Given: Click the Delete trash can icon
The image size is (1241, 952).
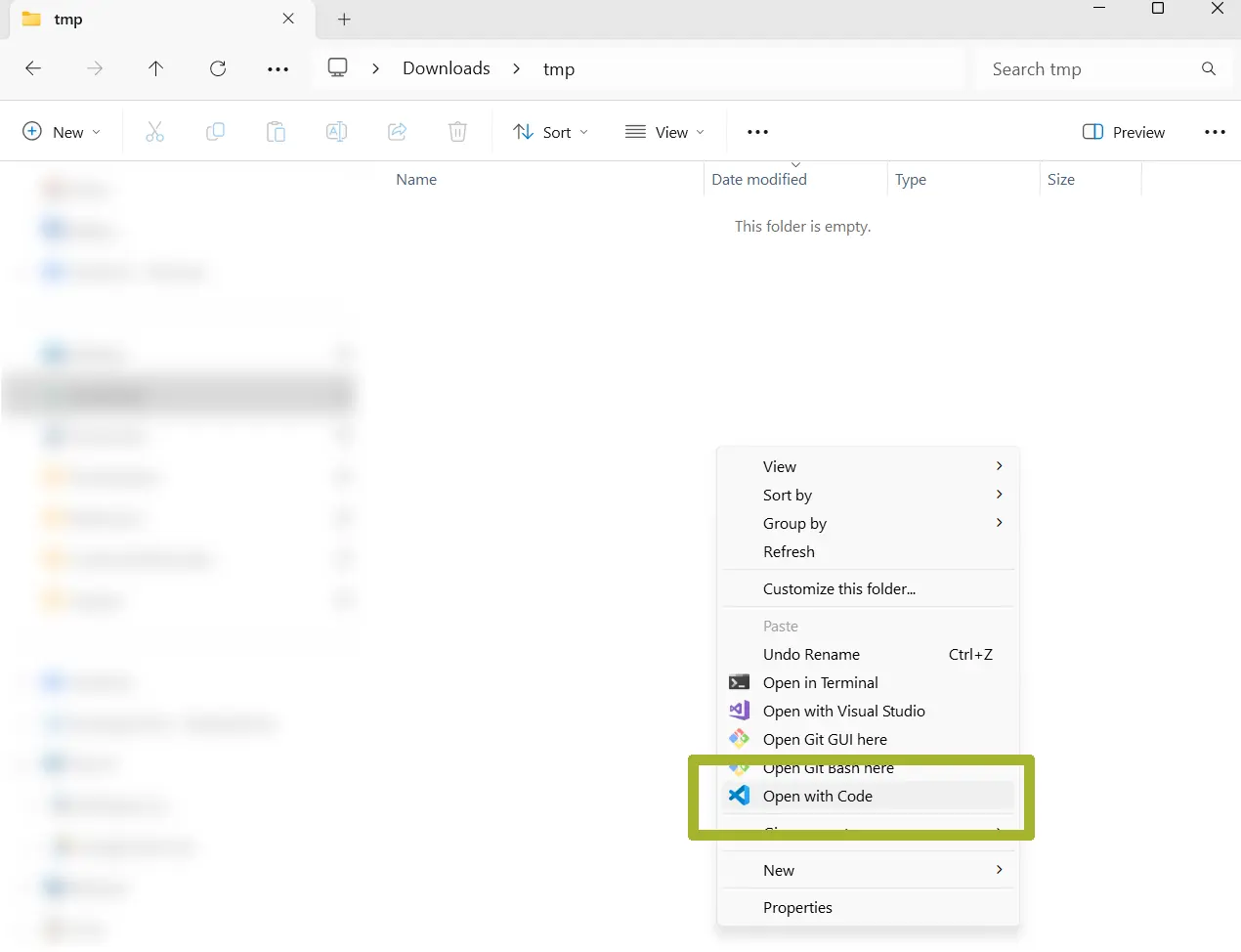Looking at the screenshot, I should tap(457, 132).
